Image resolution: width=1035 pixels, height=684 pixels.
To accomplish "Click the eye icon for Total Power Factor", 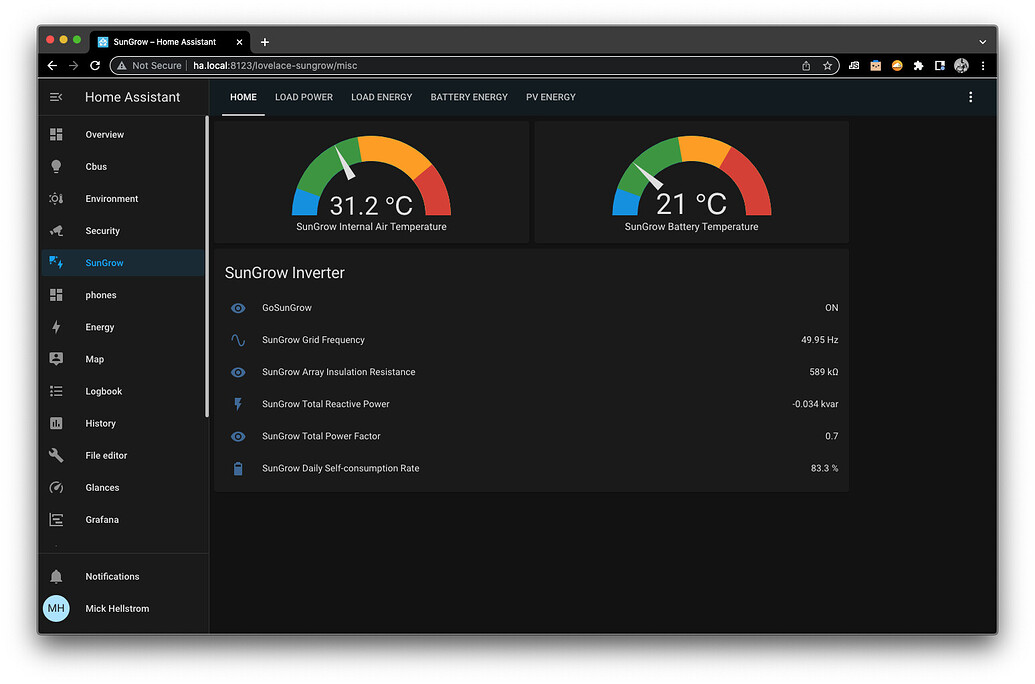I will (x=238, y=436).
